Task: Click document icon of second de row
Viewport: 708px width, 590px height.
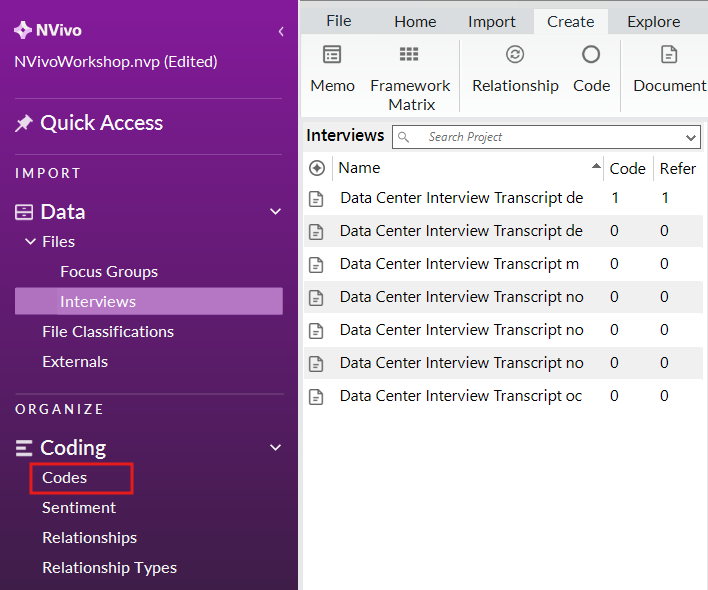Action: point(316,232)
